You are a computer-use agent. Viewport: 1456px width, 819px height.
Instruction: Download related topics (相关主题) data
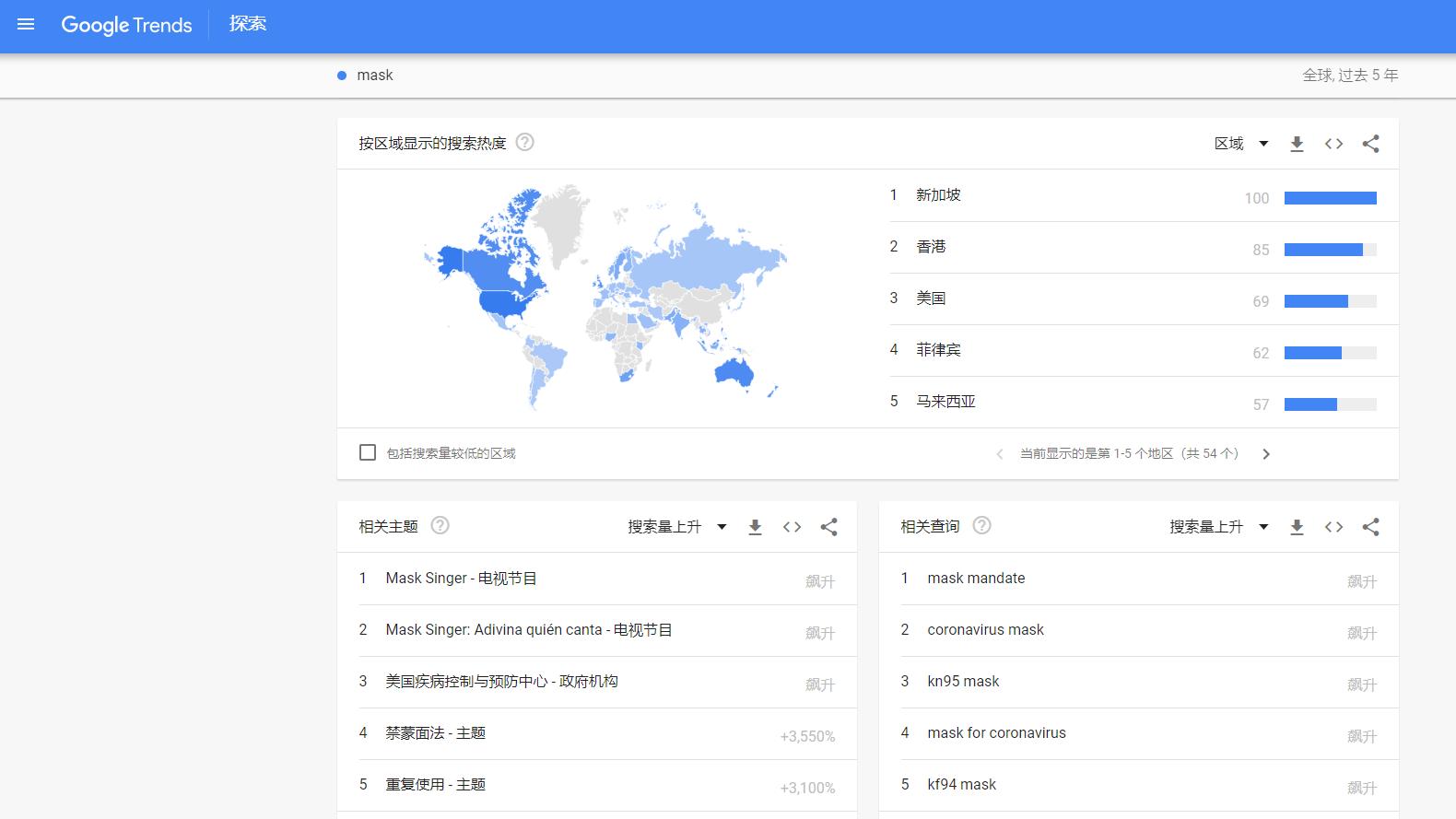755,527
